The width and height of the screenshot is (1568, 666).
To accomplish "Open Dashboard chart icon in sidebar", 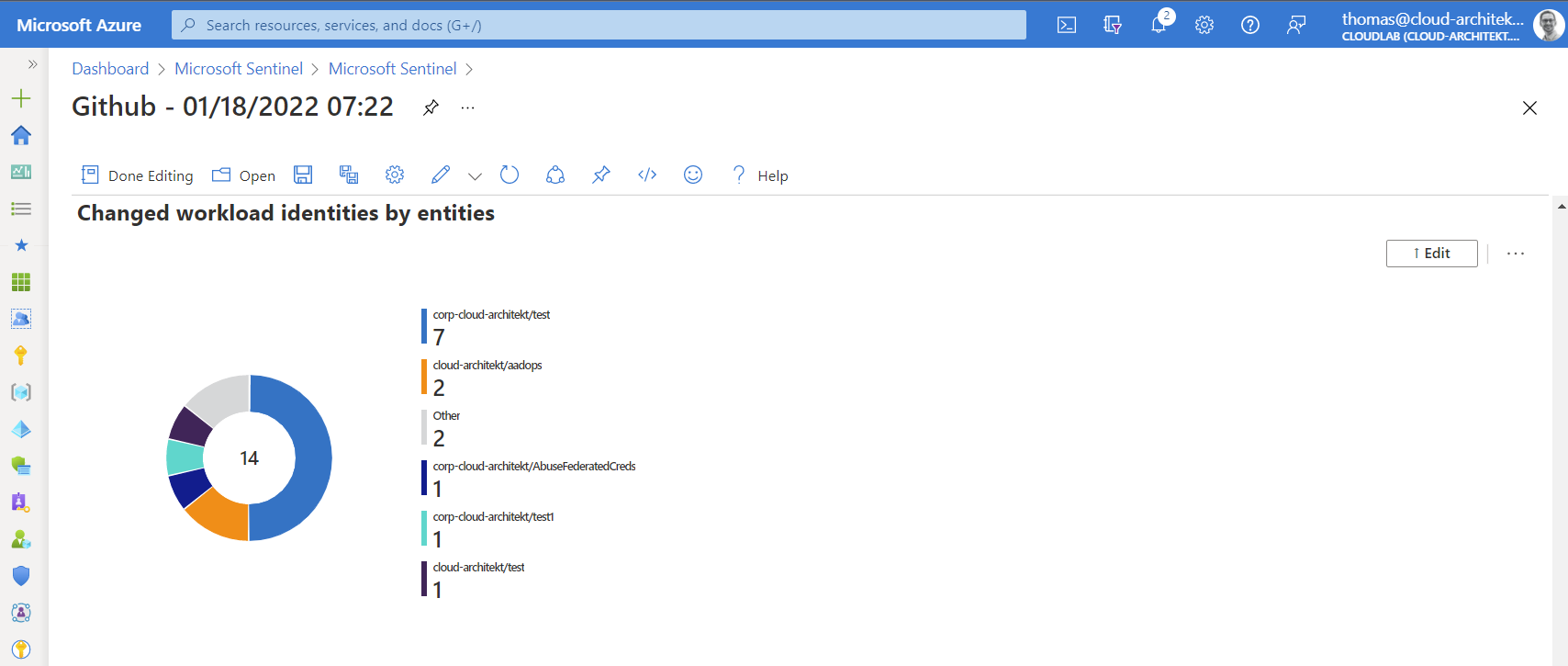I will [21, 172].
